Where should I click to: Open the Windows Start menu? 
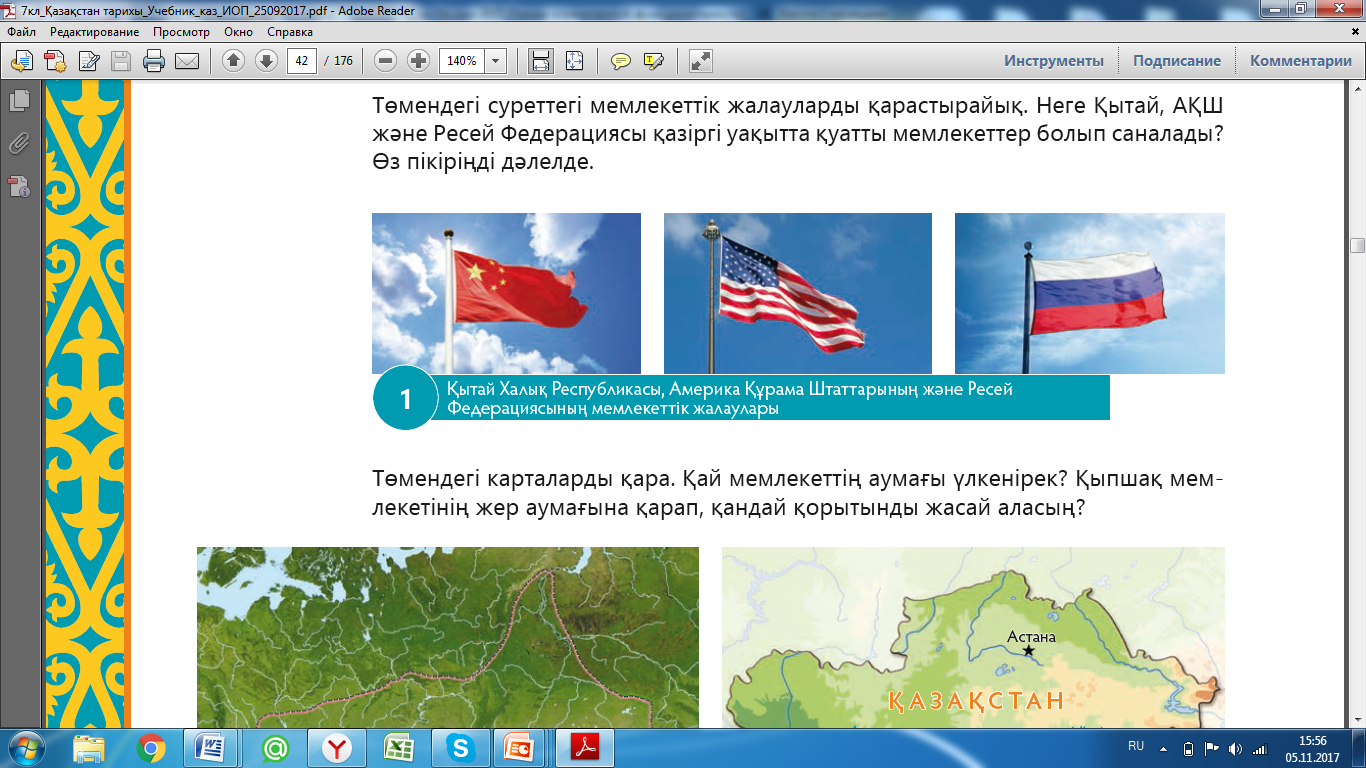click(24, 748)
